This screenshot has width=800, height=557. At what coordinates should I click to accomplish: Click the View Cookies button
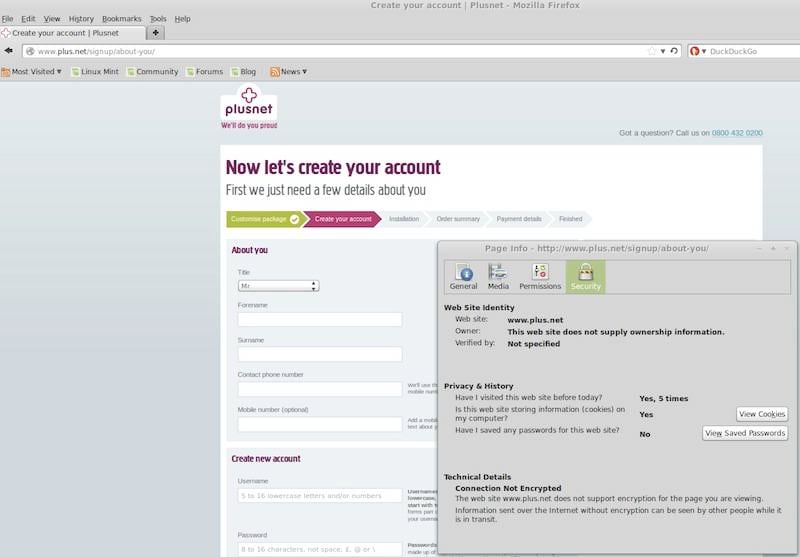coord(762,414)
